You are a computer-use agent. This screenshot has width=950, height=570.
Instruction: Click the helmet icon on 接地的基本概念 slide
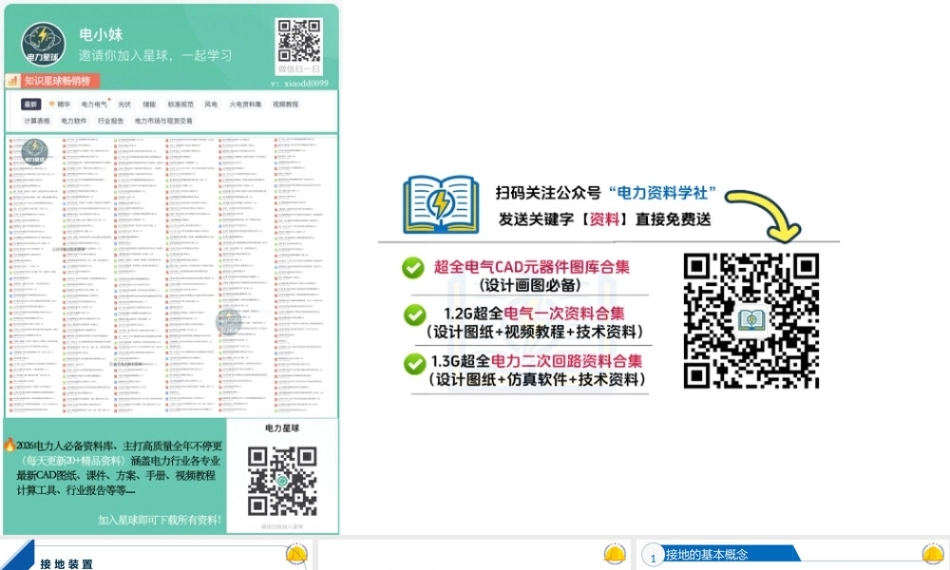click(932, 554)
